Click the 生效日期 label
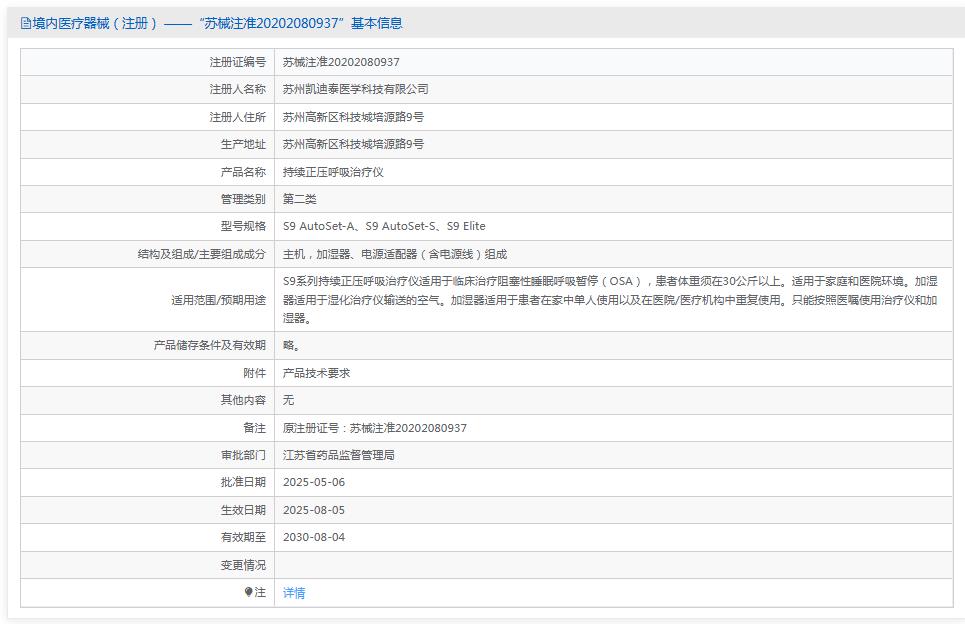Screen dimensions: 965x624 pos(243,510)
